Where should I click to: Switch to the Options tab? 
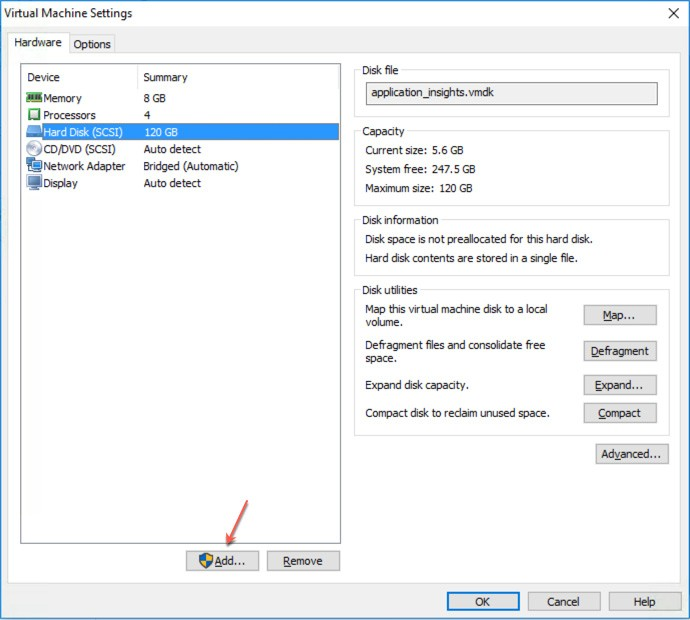click(x=92, y=44)
